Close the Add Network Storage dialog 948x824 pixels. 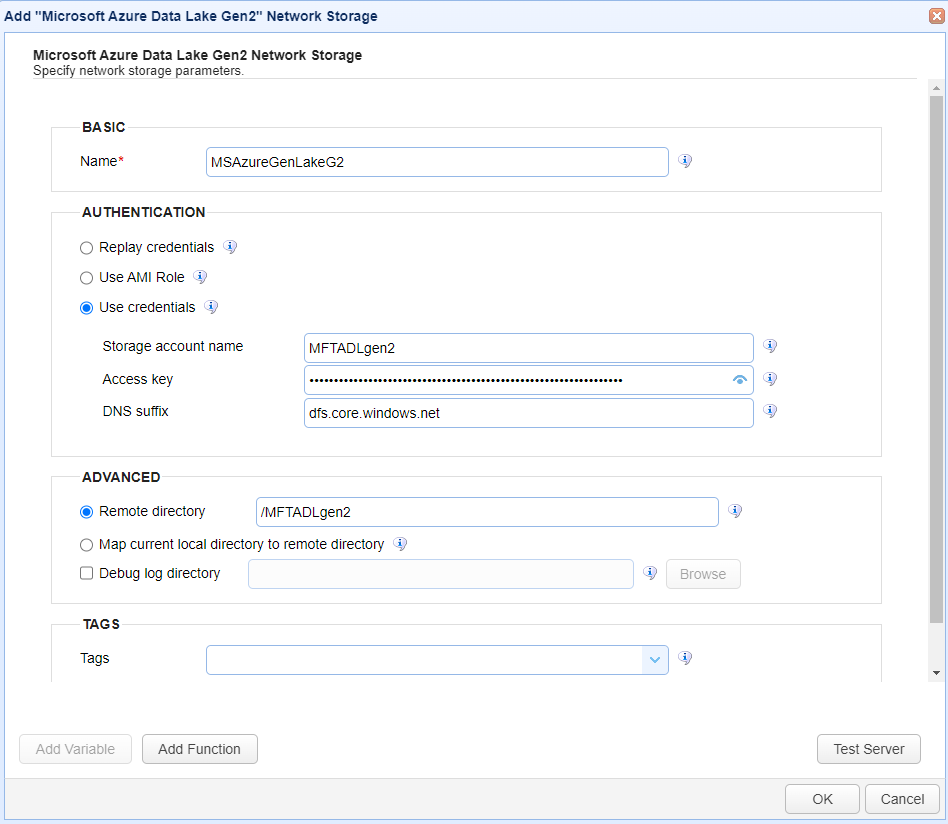[x=937, y=16]
